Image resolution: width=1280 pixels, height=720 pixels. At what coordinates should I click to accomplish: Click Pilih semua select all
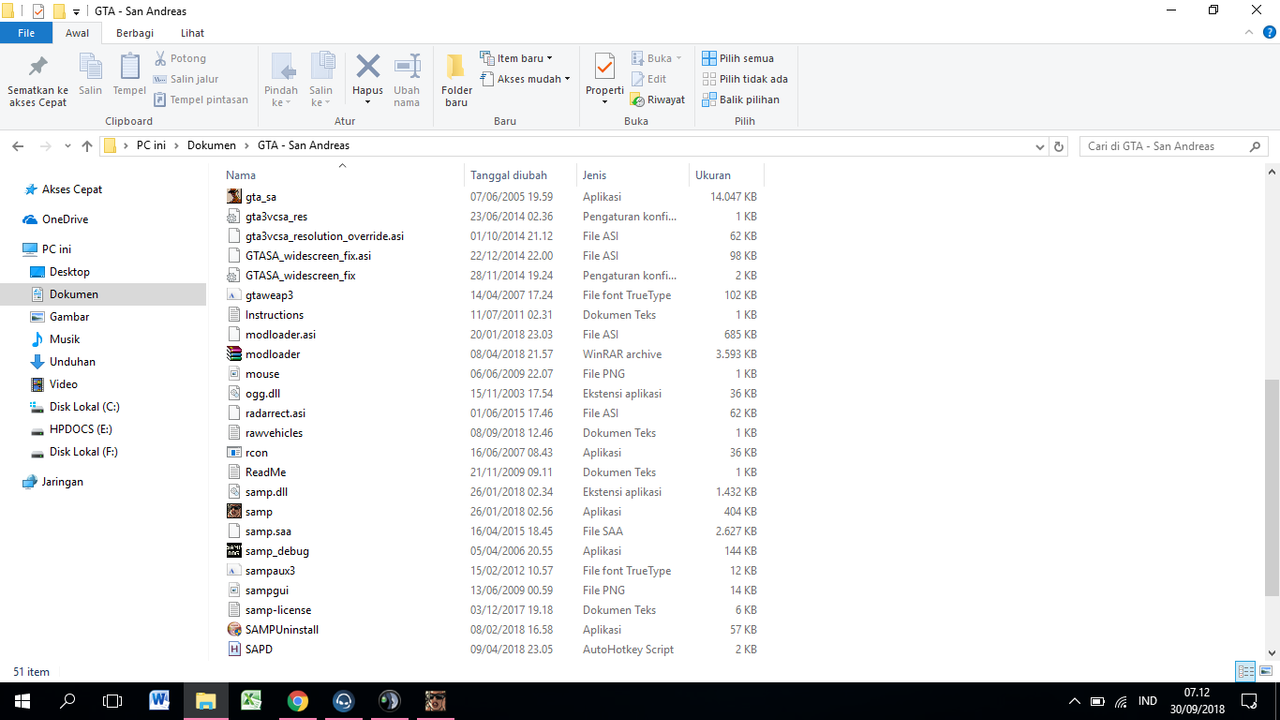738,58
